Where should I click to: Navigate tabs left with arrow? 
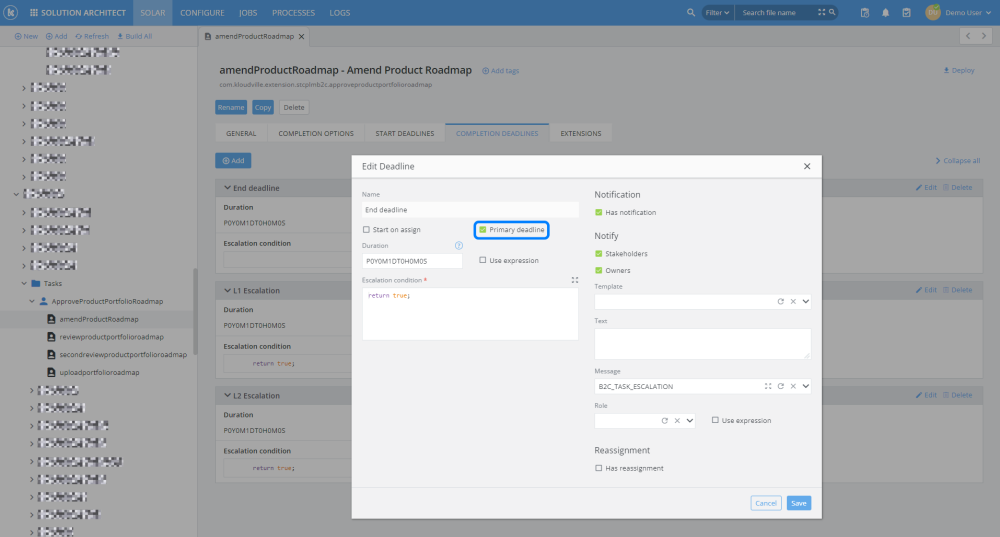[x=968, y=36]
